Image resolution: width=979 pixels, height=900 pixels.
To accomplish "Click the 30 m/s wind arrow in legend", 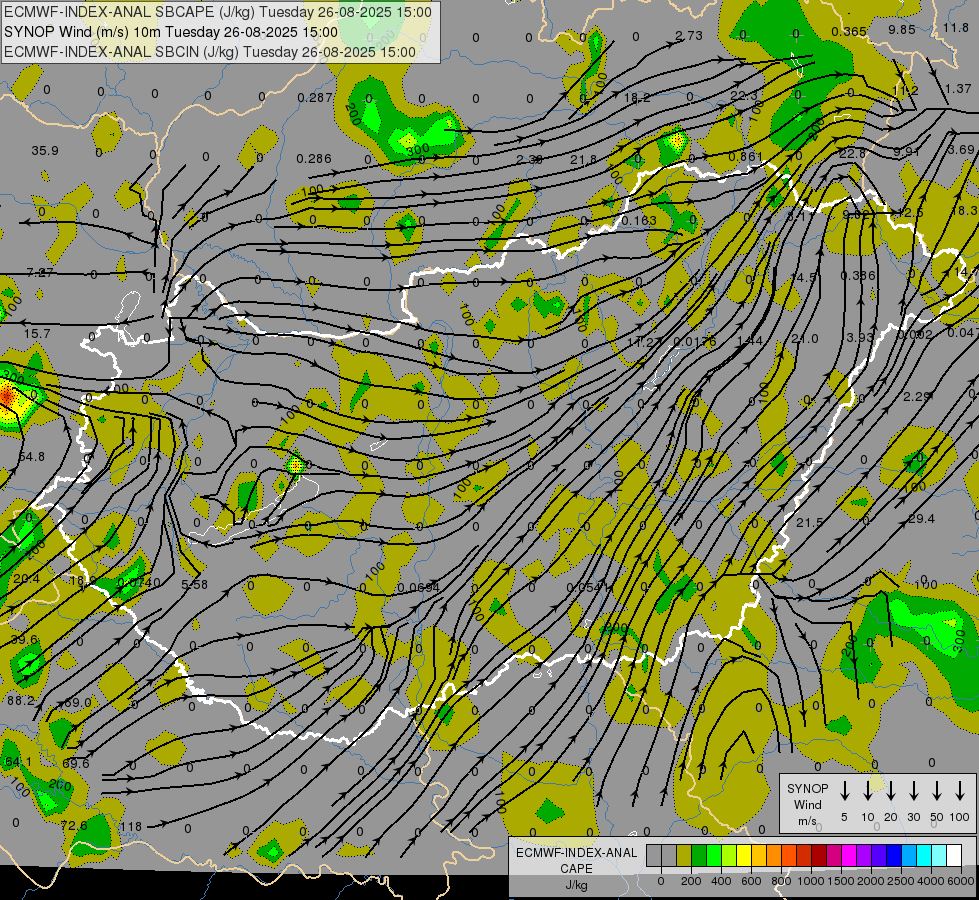I will (x=913, y=791).
